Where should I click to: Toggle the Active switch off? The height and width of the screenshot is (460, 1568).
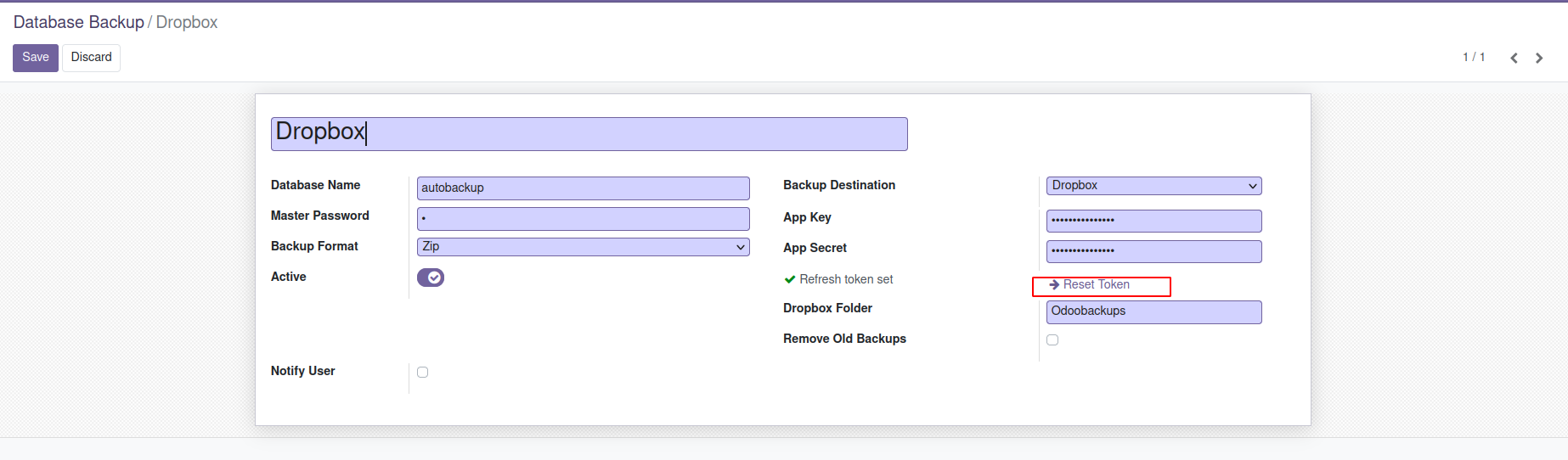[x=431, y=278]
